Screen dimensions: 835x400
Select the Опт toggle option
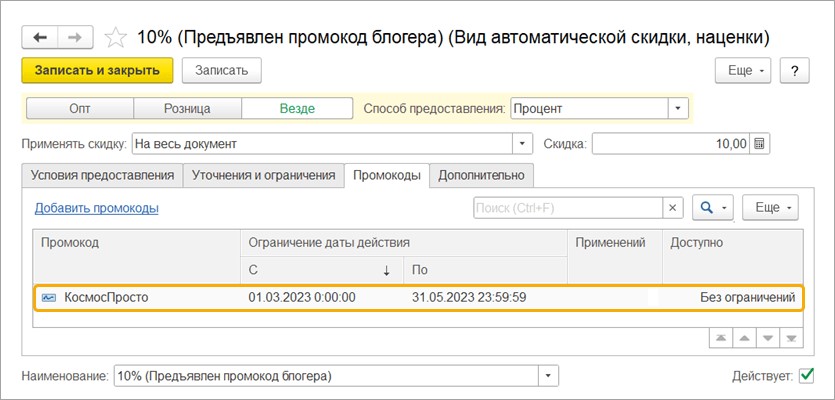click(x=79, y=108)
